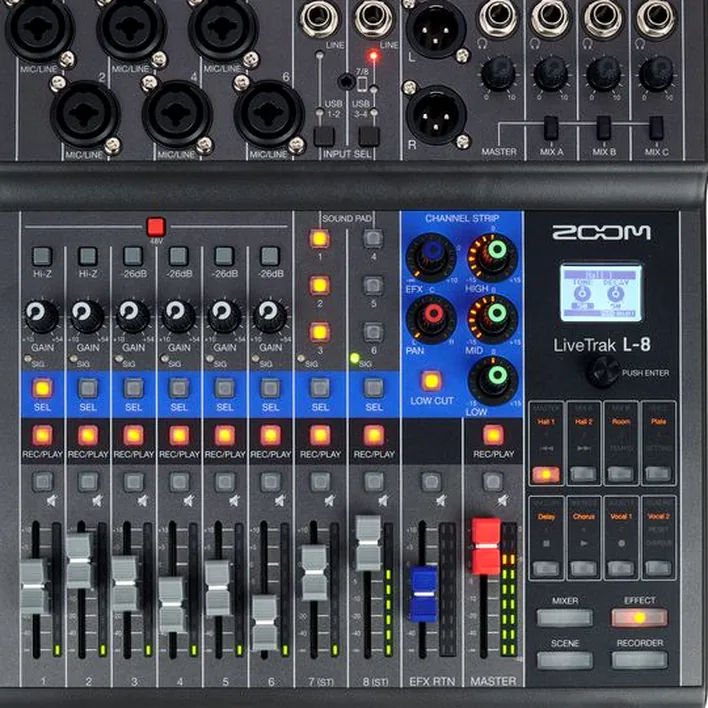This screenshot has height=708, width=708.
Task: Toggle Hi-Z on channel 2
Action: coord(88,256)
